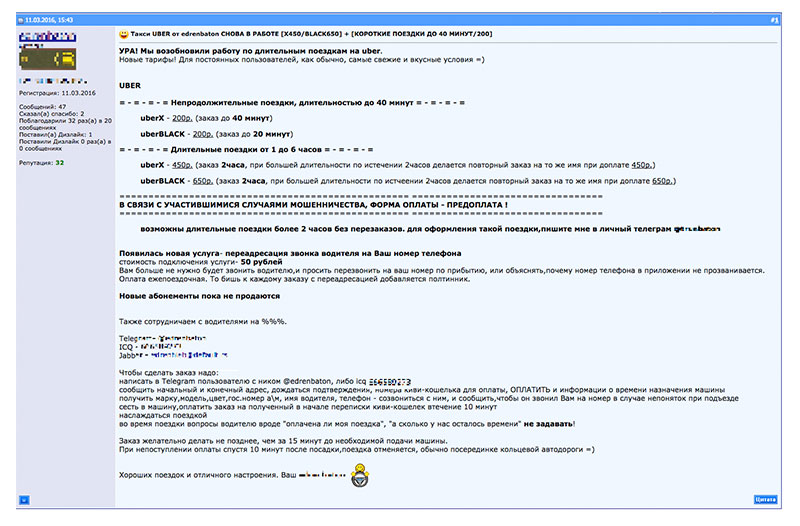Screen dimensions: 800x526
Task: Click the first uberX 450р. price
Action: 182,164
